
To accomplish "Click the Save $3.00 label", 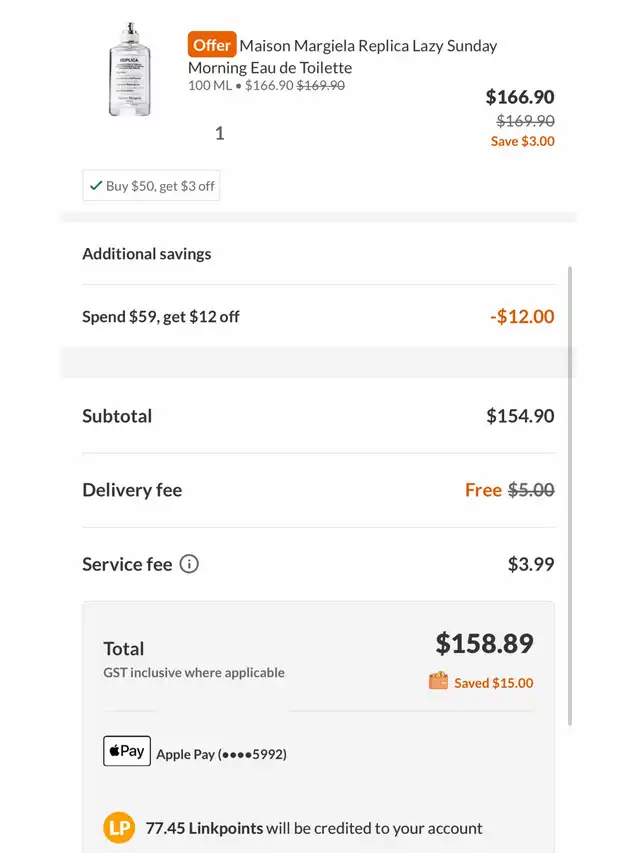I will (522, 141).
